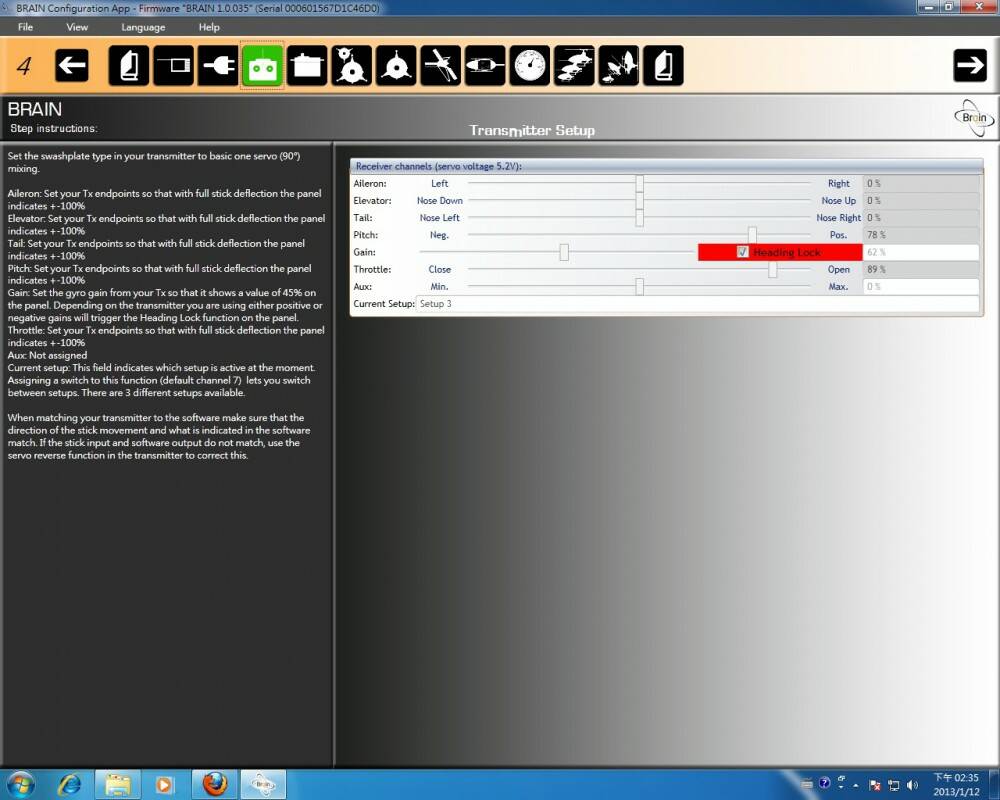Click the Aileron value field showing 0 %

tap(921, 184)
